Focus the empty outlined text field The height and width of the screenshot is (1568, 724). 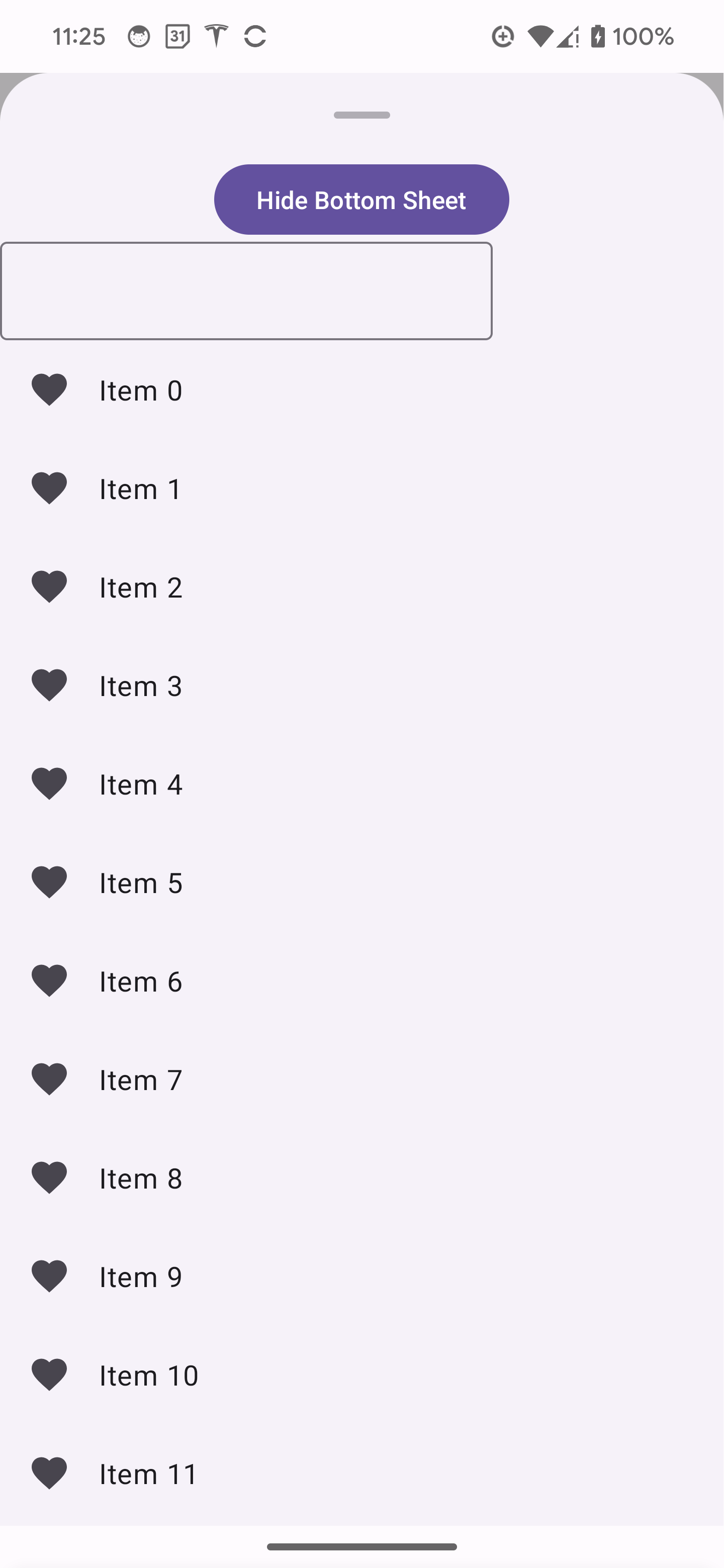pyautogui.click(x=246, y=291)
